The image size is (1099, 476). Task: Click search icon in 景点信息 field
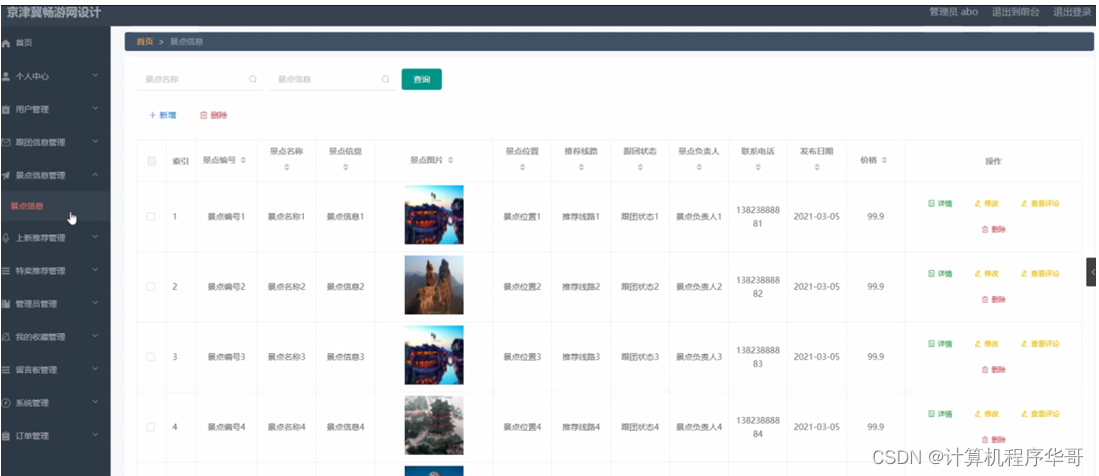pos(385,79)
